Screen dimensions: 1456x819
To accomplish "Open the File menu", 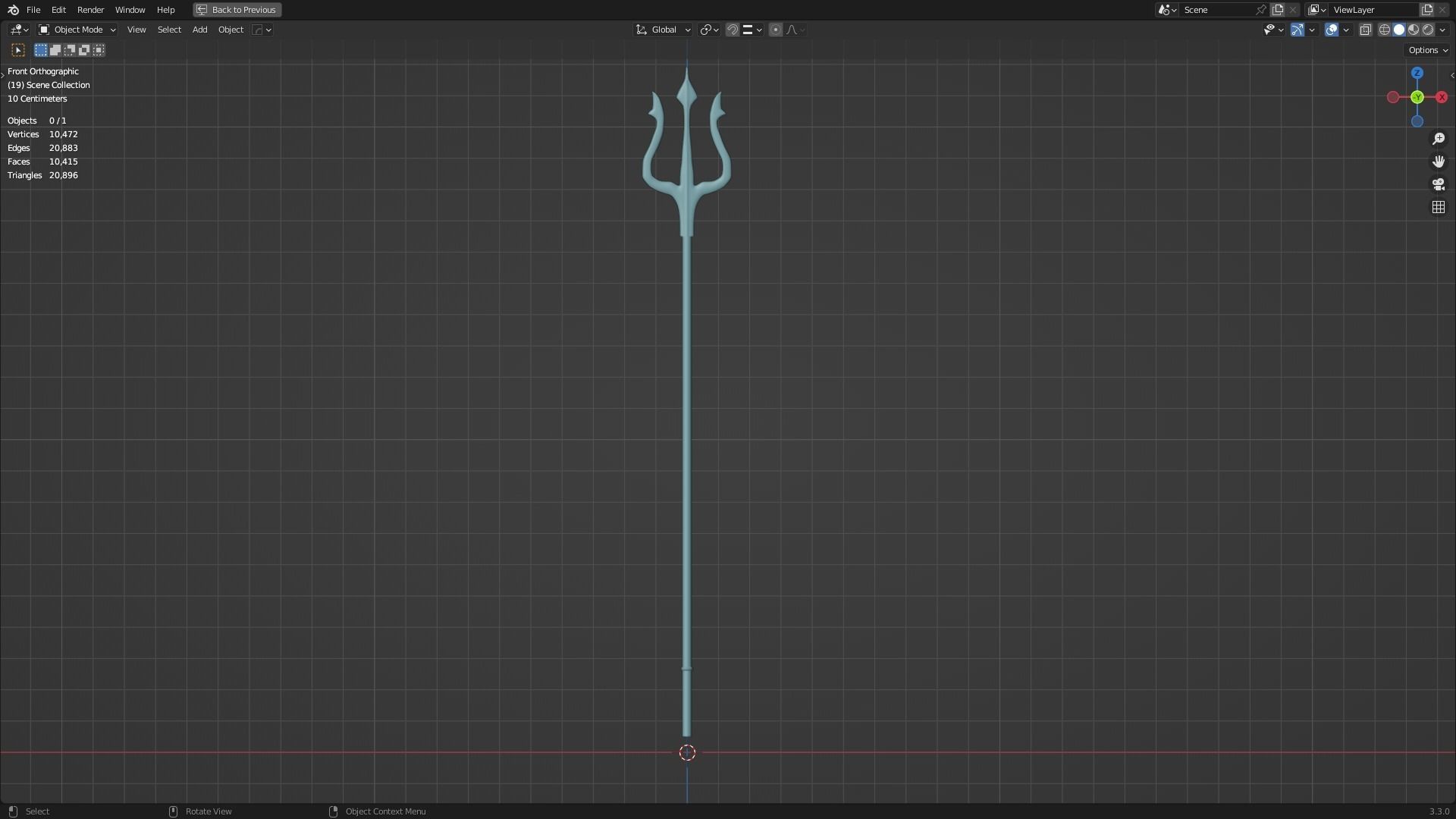I will click(x=33, y=10).
